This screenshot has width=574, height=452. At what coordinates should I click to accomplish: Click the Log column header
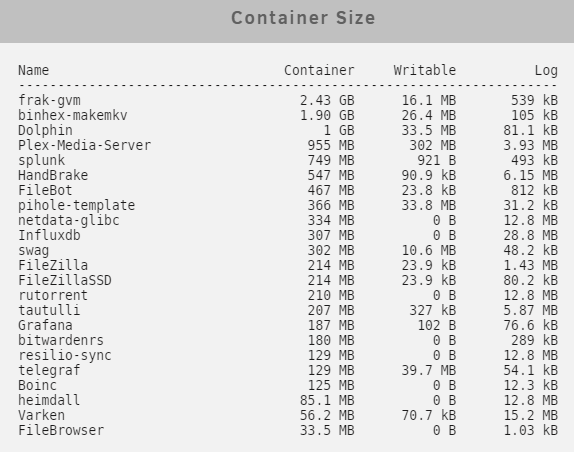point(546,70)
